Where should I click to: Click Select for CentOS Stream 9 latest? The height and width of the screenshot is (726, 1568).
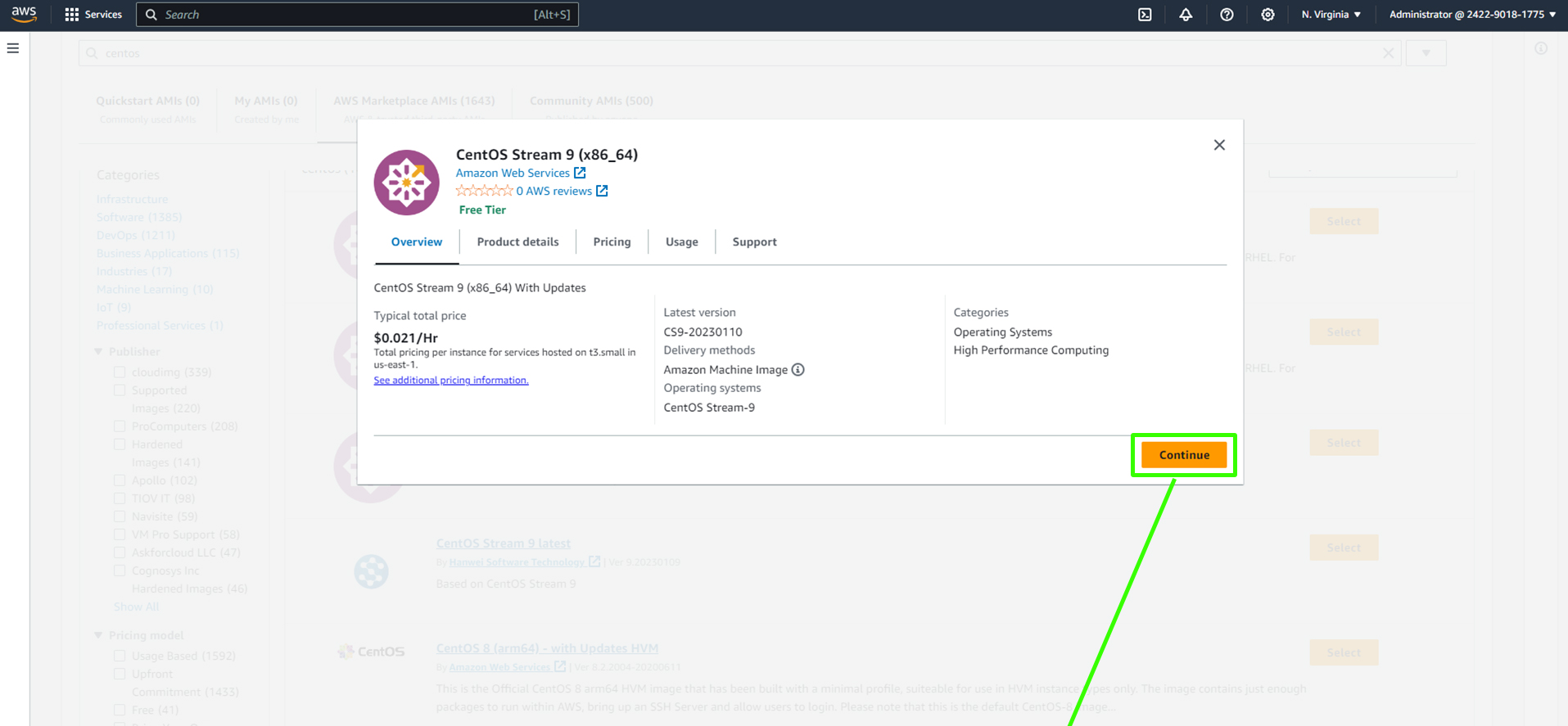1344,548
